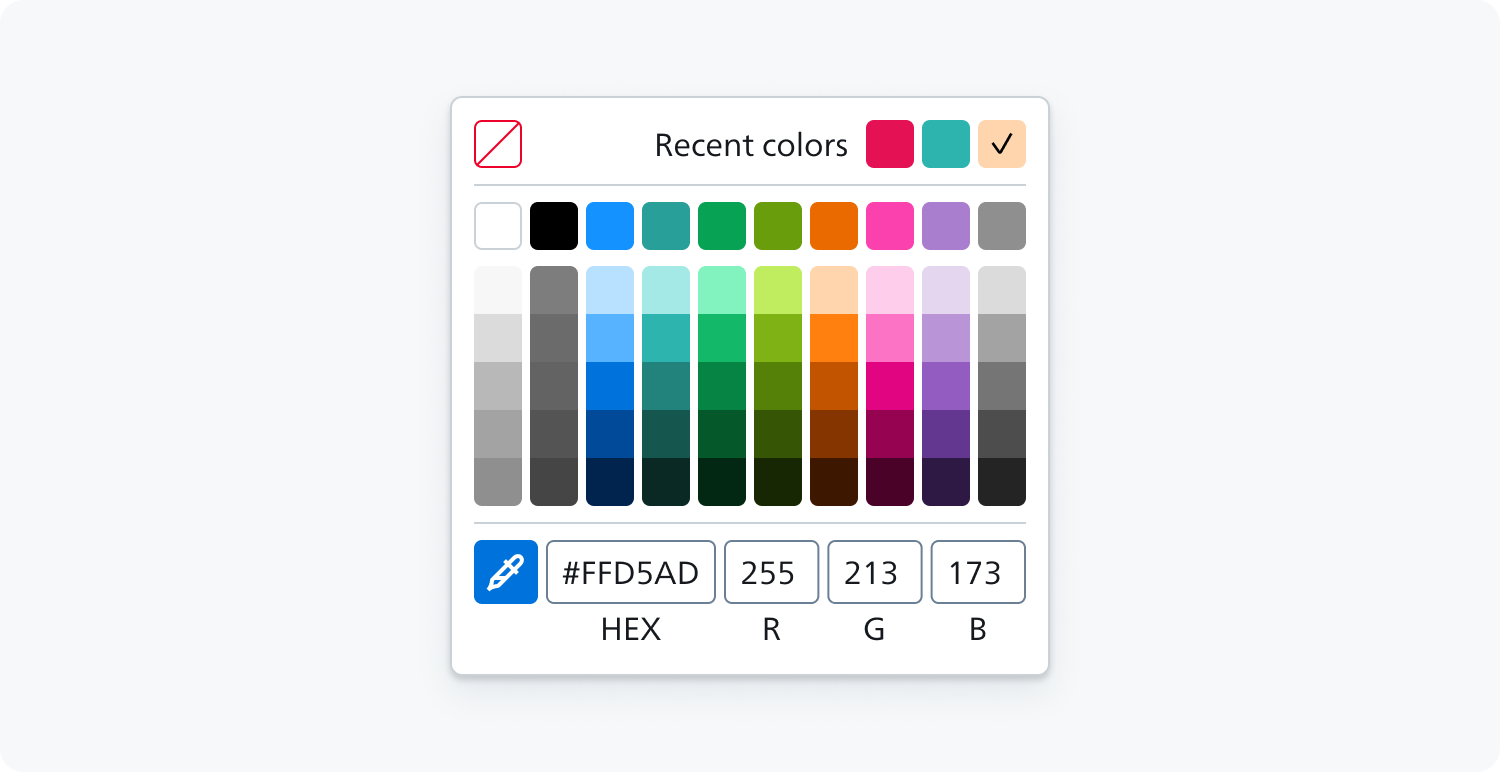Choose the bright blue base swatch
The width and height of the screenshot is (1500, 772).
pyautogui.click(x=610, y=226)
